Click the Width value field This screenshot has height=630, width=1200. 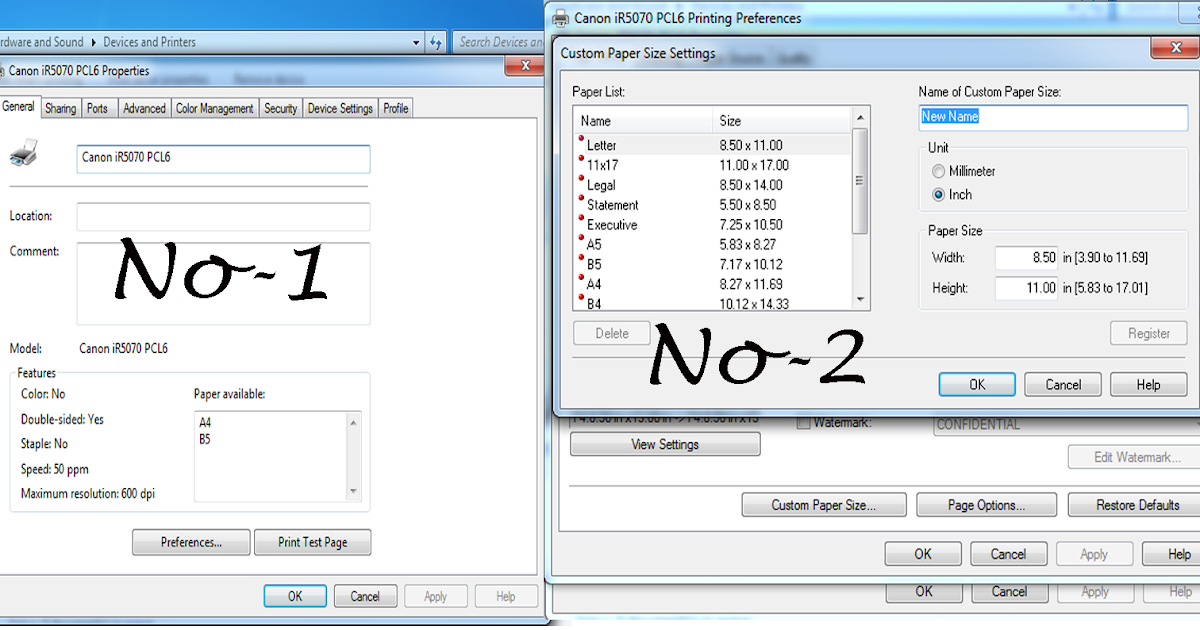1027,258
